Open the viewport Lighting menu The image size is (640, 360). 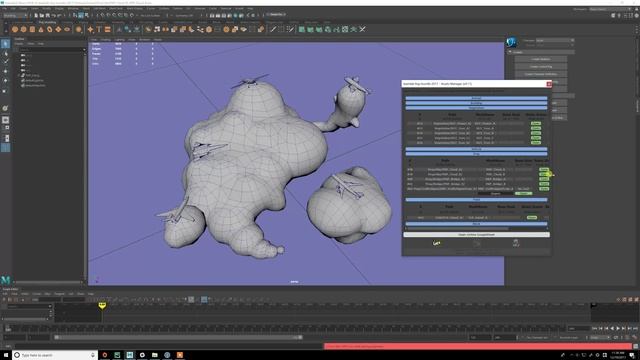(x=119, y=40)
